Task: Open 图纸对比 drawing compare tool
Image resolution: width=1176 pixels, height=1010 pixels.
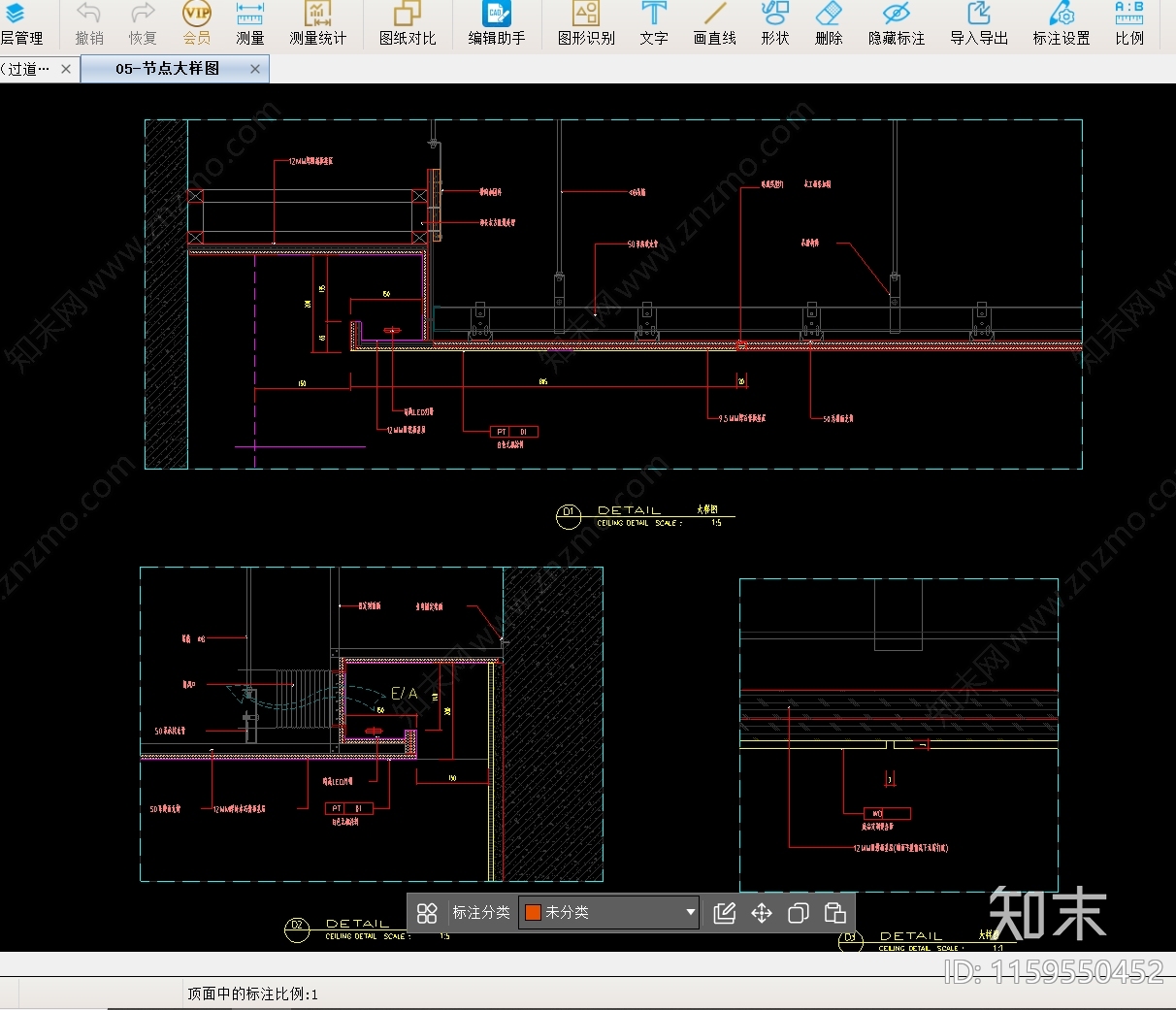Action: pyautogui.click(x=408, y=24)
